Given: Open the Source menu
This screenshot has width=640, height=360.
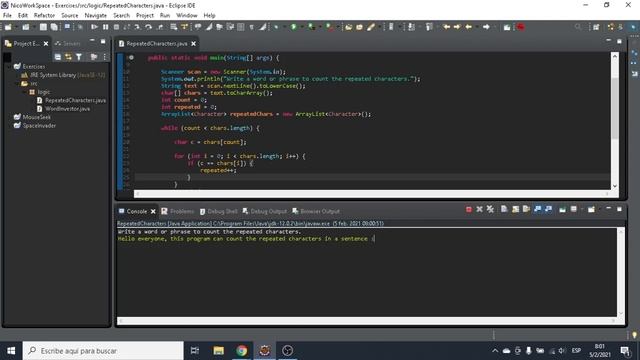Looking at the screenshot, I should coord(69,16).
